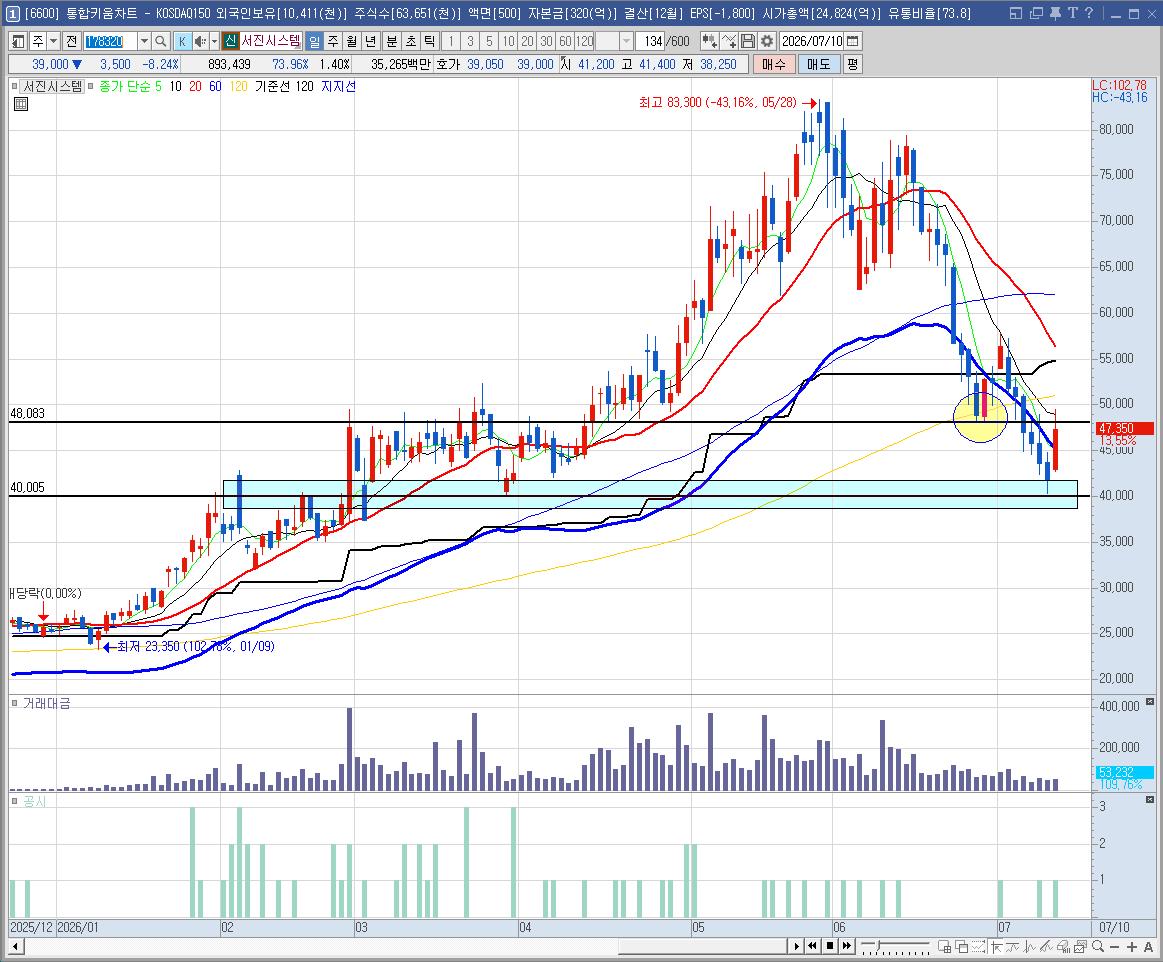This screenshot has width=1163, height=962.
Task: Stop chart replay
Action: click(830, 946)
